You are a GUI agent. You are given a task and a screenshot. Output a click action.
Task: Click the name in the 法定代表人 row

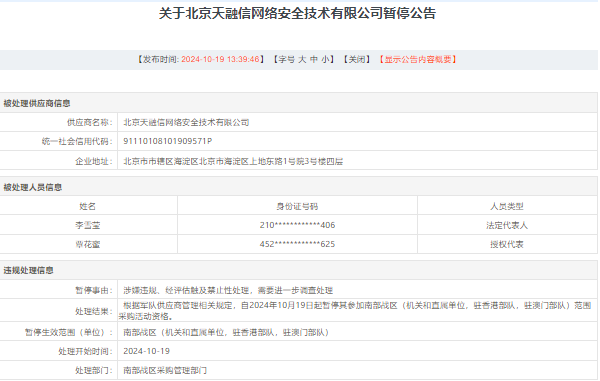coord(88,225)
